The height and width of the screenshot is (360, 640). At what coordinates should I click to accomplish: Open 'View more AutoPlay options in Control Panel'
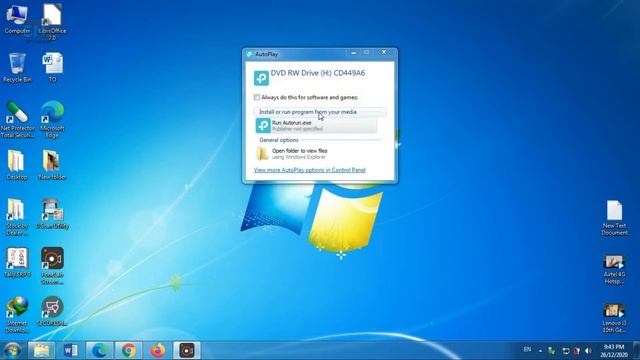(309, 170)
